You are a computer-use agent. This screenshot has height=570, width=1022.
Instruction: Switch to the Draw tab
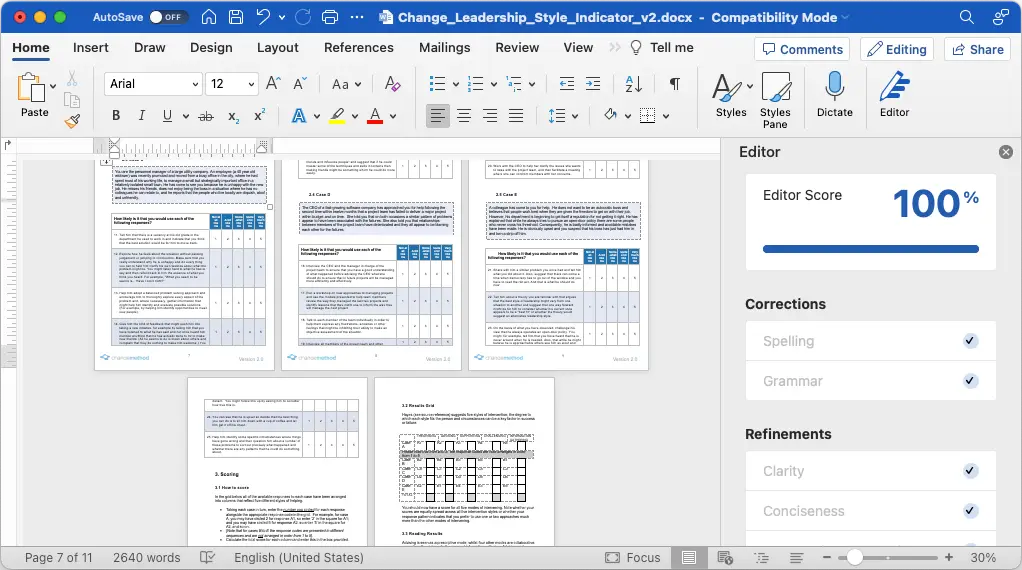[x=149, y=48]
